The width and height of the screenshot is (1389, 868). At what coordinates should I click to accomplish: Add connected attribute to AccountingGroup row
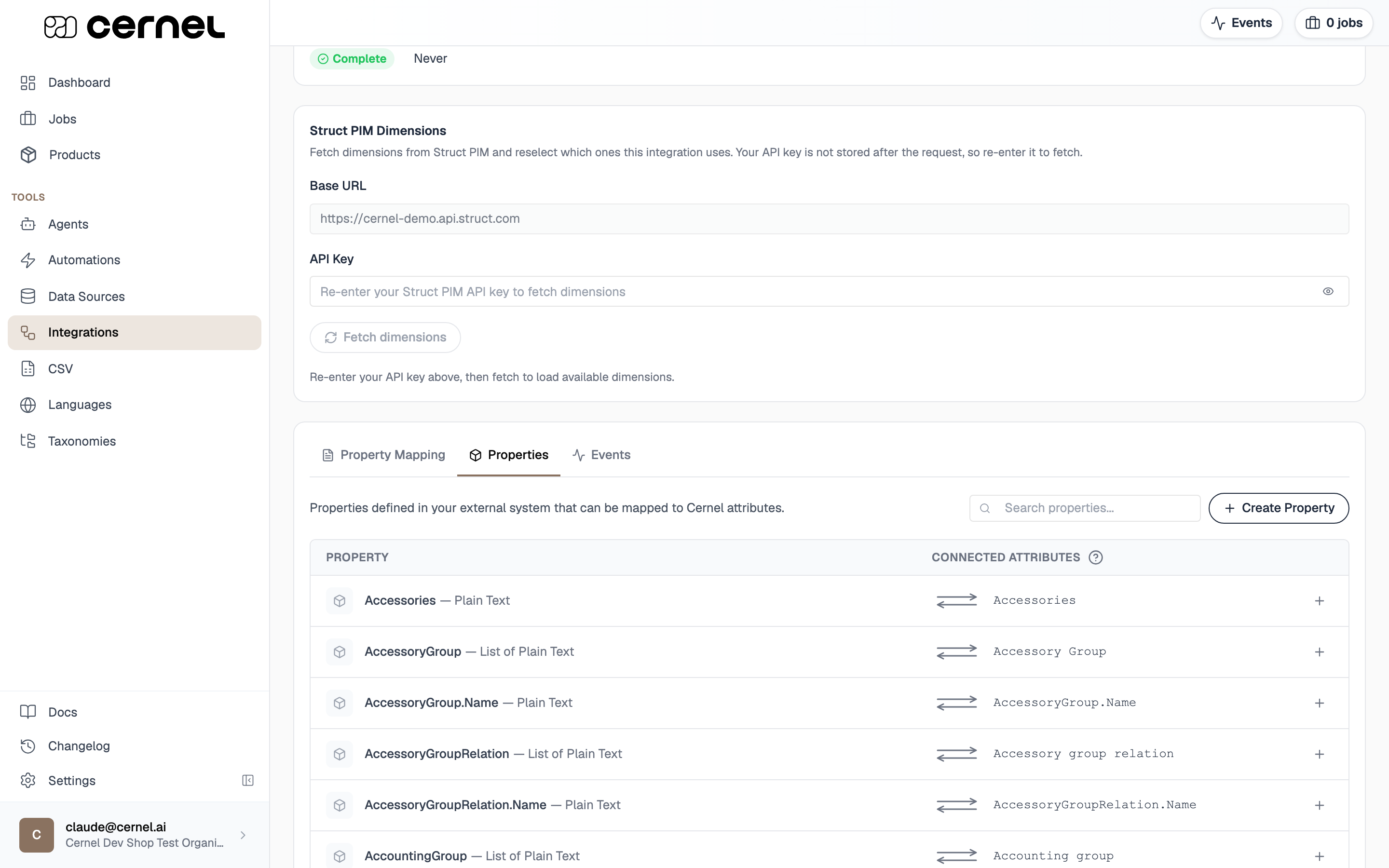1320,856
